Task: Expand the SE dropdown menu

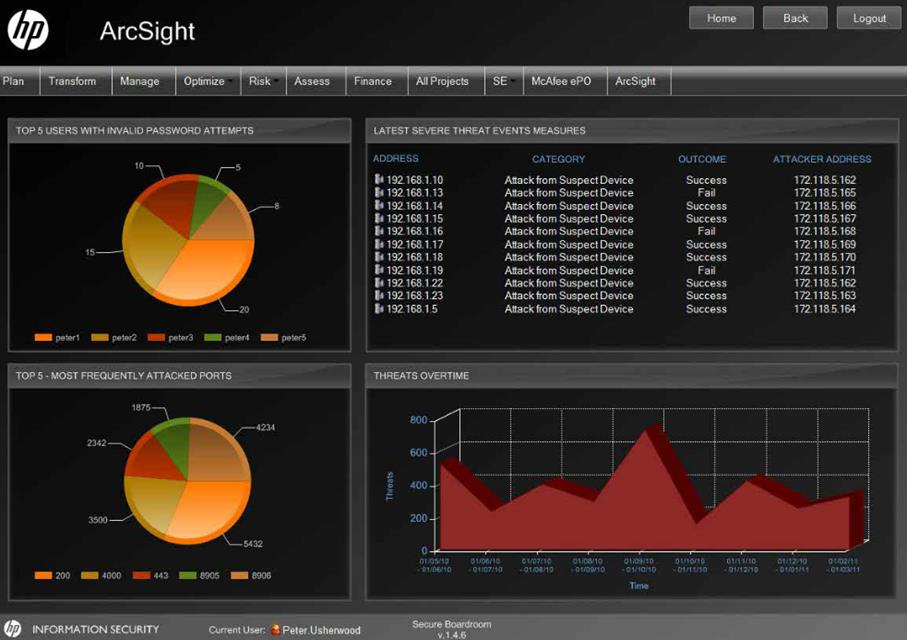Action: [503, 81]
